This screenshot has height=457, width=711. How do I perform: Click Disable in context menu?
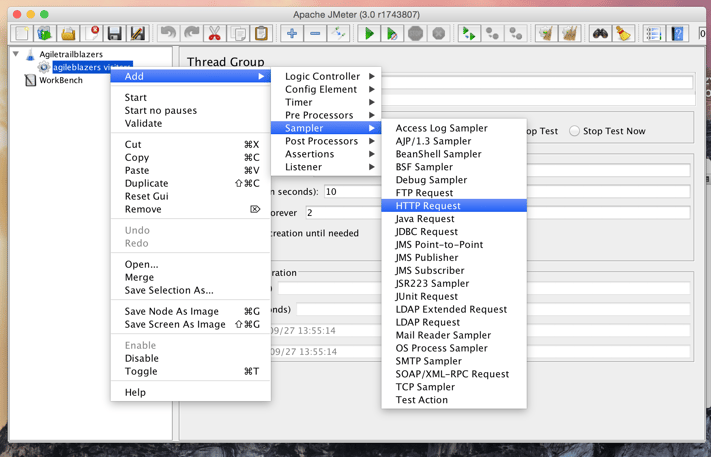click(190, 358)
